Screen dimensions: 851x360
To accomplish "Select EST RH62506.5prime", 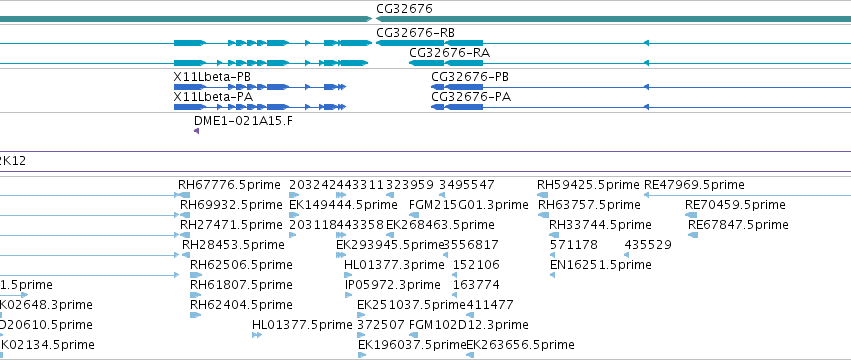I will pos(242,265).
